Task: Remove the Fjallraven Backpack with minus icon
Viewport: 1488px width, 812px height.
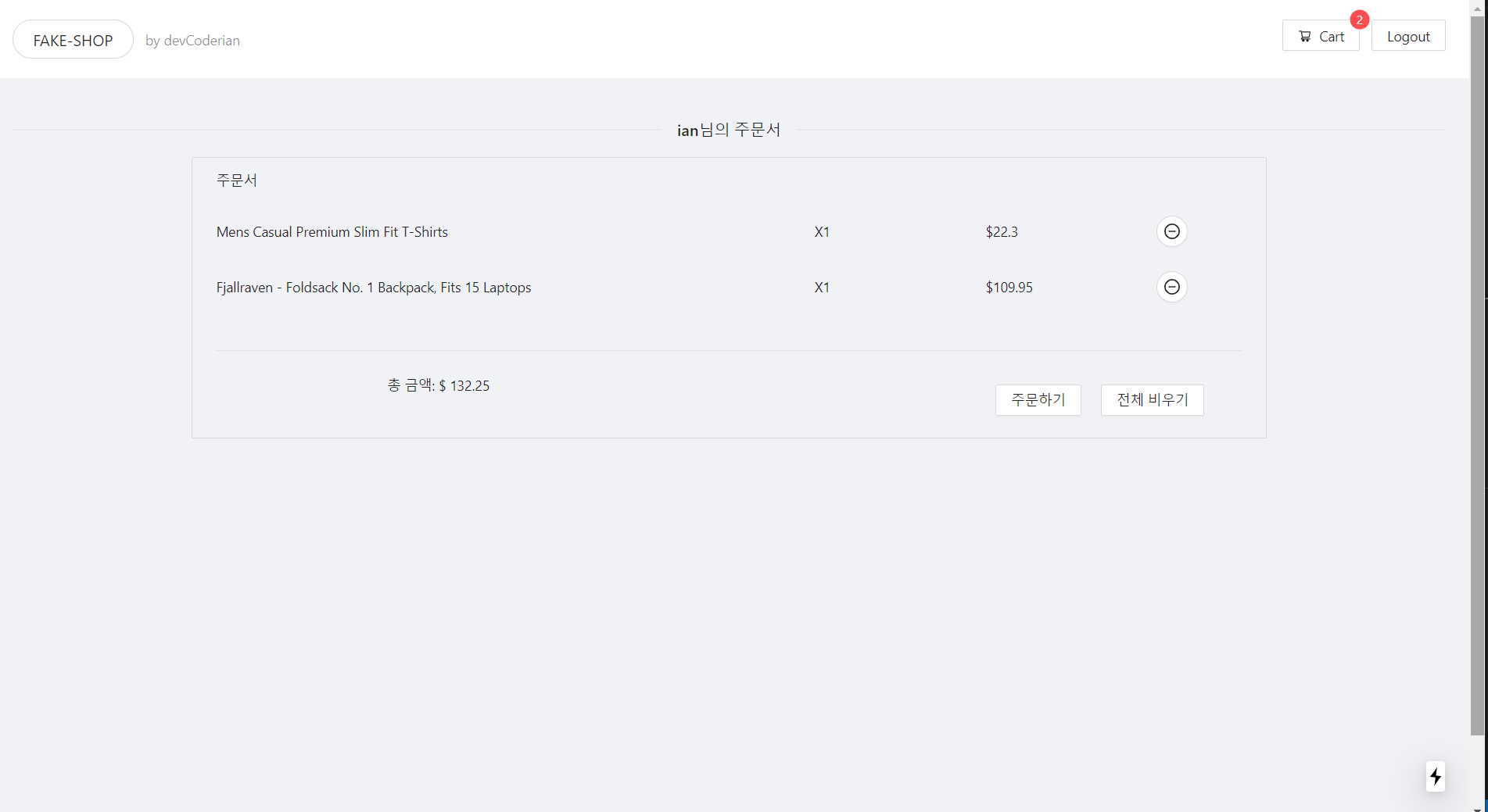Action: tap(1171, 287)
